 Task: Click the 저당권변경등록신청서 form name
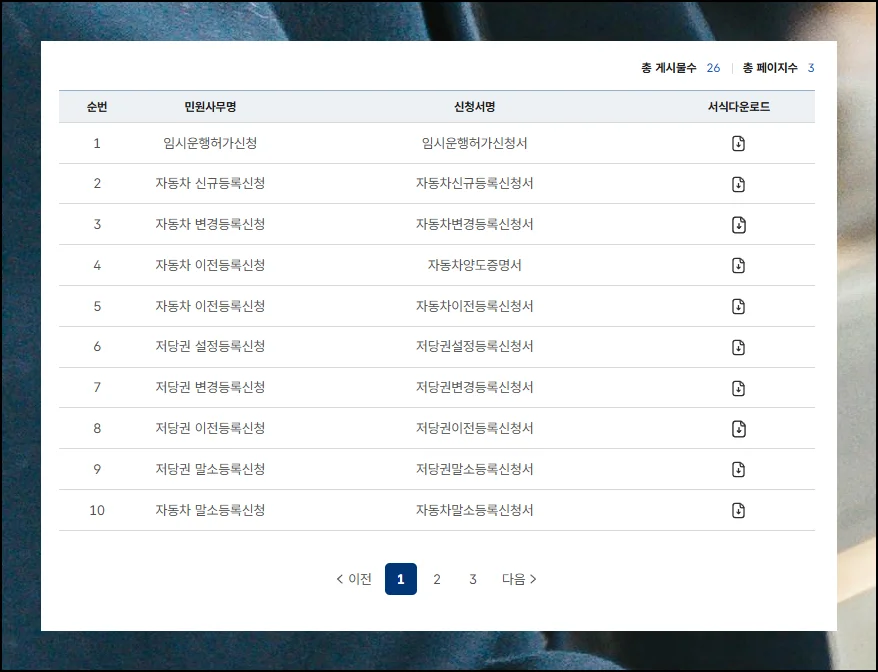click(474, 387)
